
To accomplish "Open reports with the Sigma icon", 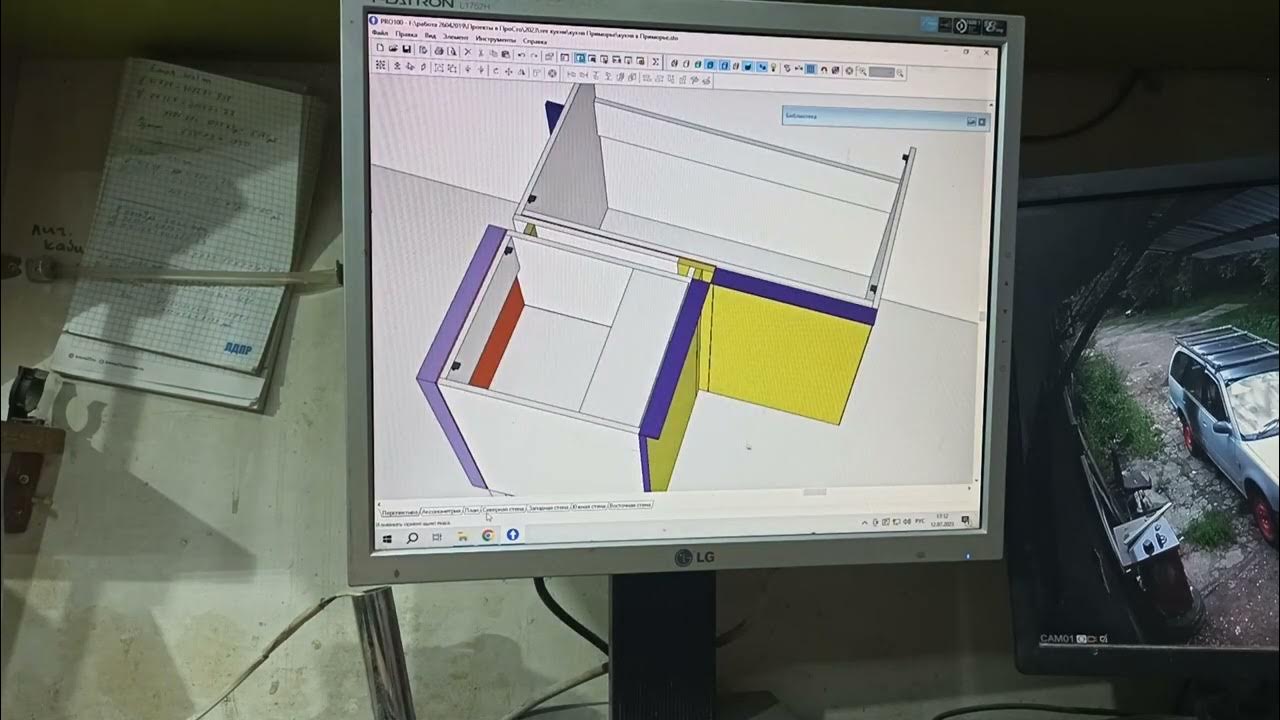I will pyautogui.click(x=655, y=61).
